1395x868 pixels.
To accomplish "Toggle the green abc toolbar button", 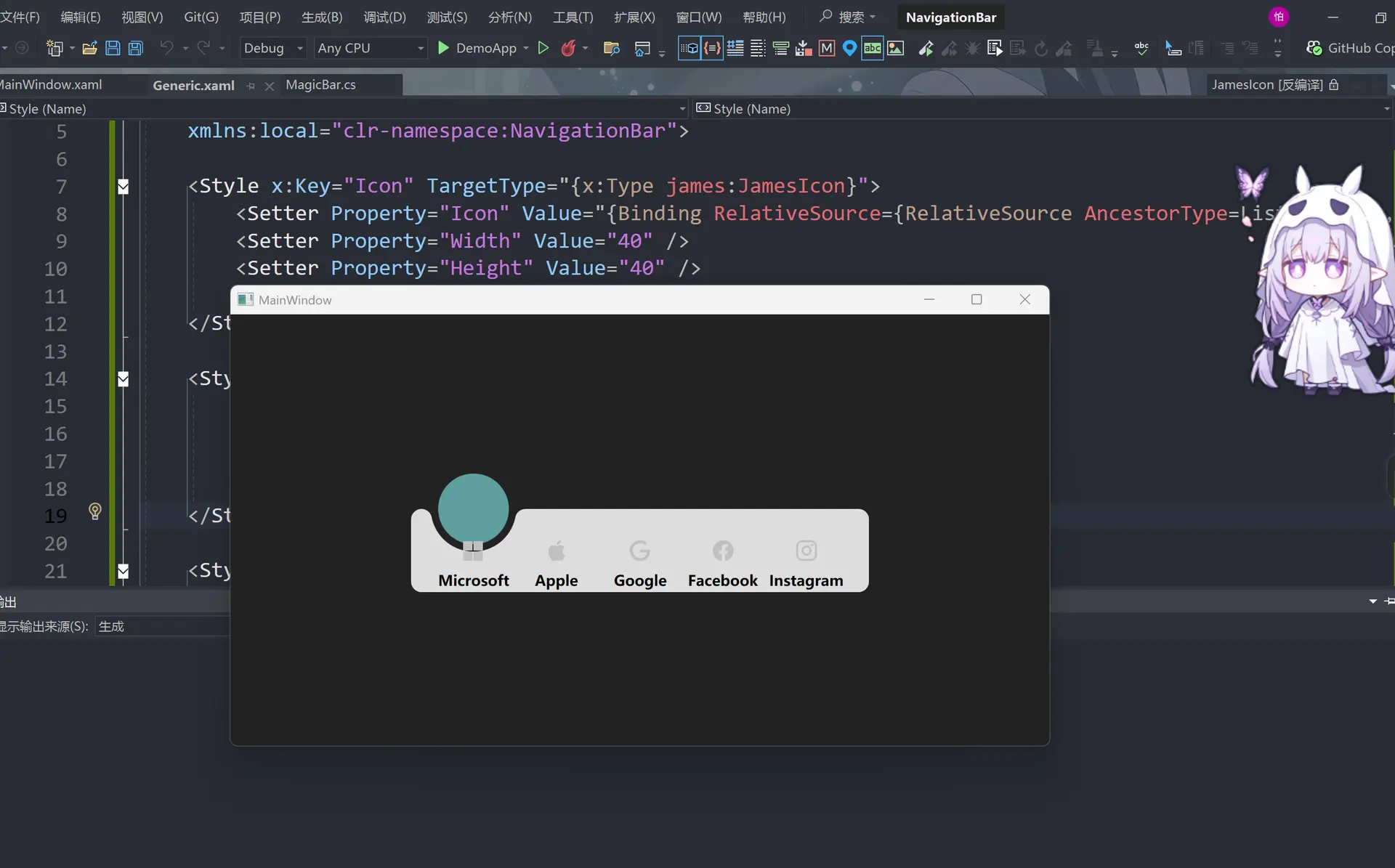I will [x=873, y=48].
